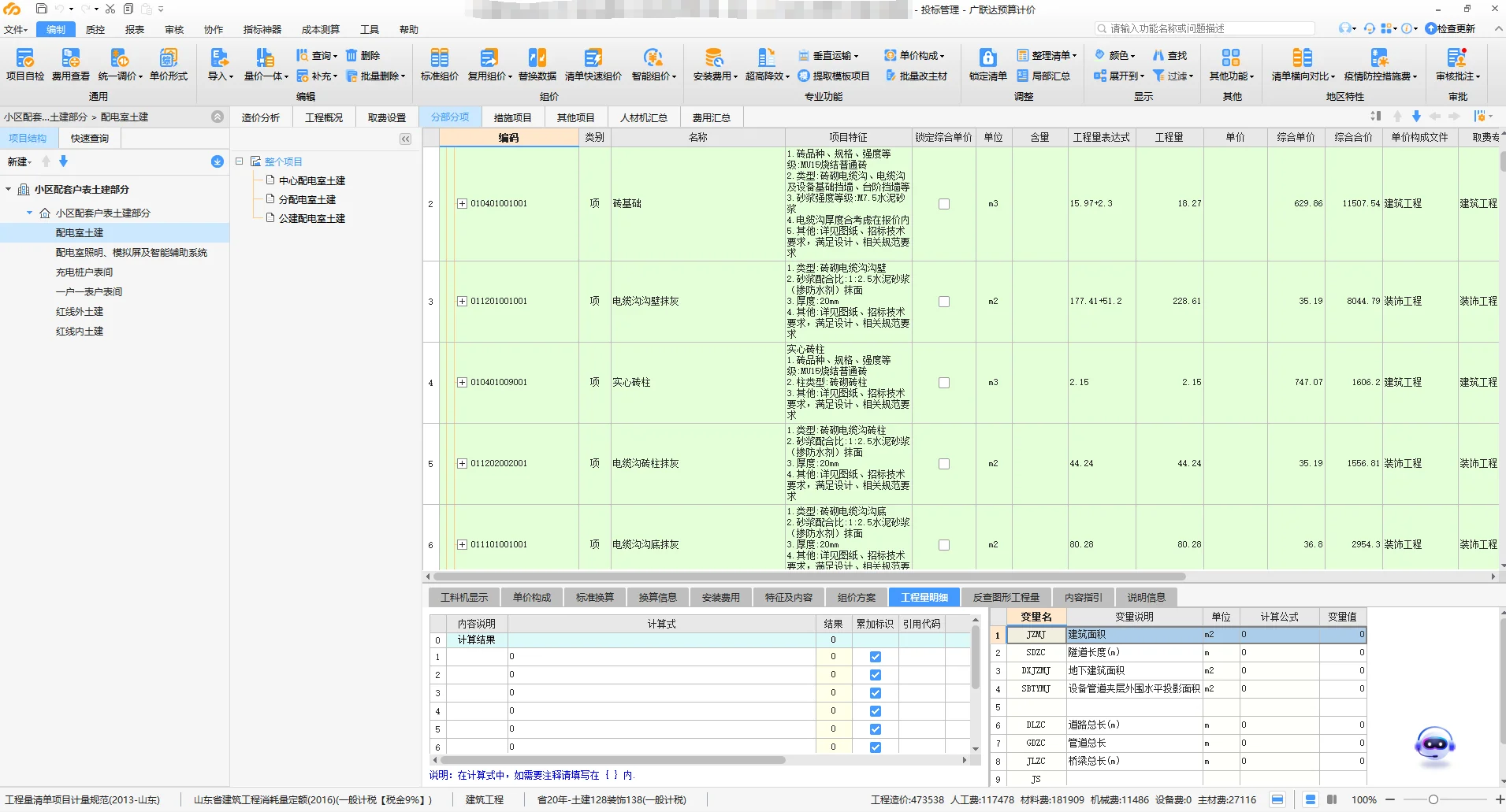
Task: Select 充电桩户表间 tree item
Action: point(84,273)
